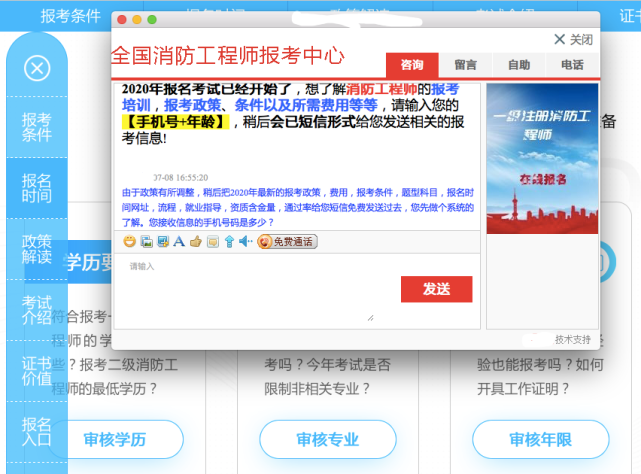Viewport: 641px width, 474px height.
Task: Click the 技术支持 link in popup footer
Action: 572,339
